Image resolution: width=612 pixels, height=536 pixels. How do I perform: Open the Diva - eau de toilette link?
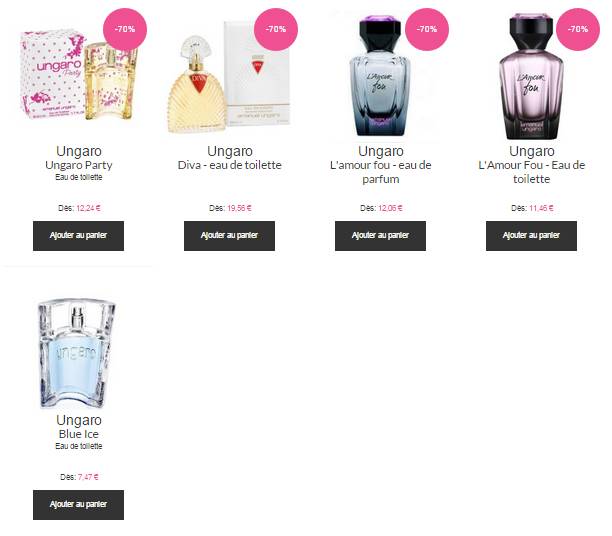click(x=230, y=165)
